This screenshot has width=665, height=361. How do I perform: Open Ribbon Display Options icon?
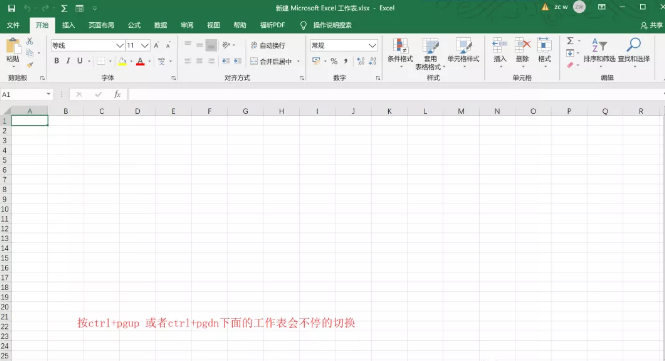(601, 7)
